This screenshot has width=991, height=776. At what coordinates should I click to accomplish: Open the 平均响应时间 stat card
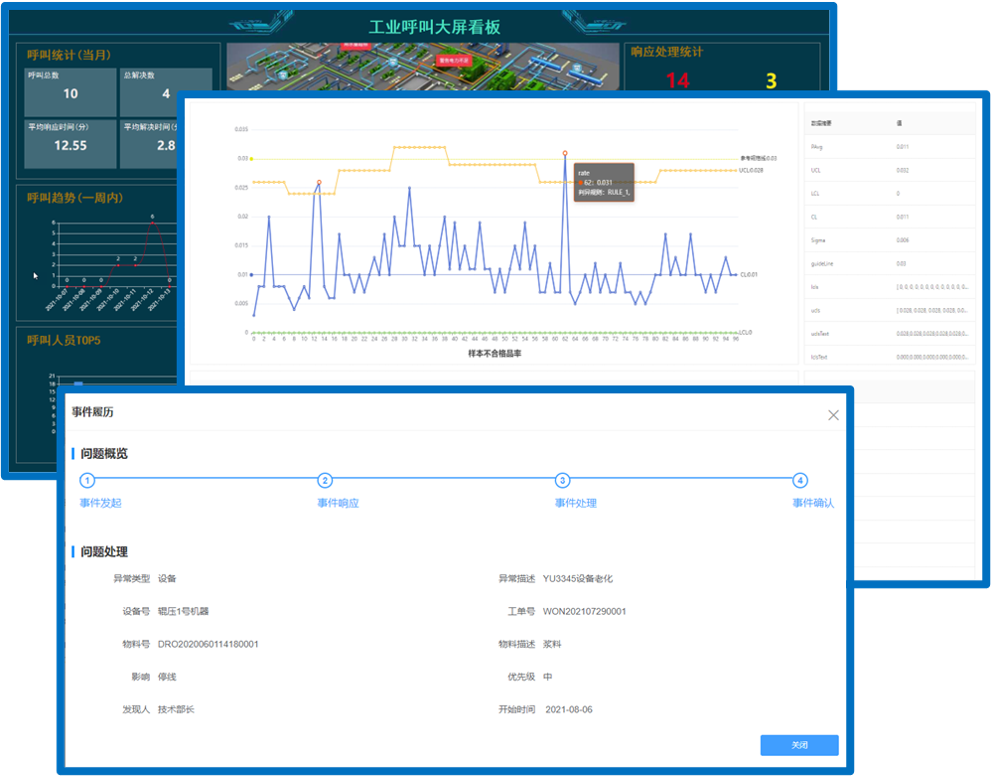(x=70, y=142)
